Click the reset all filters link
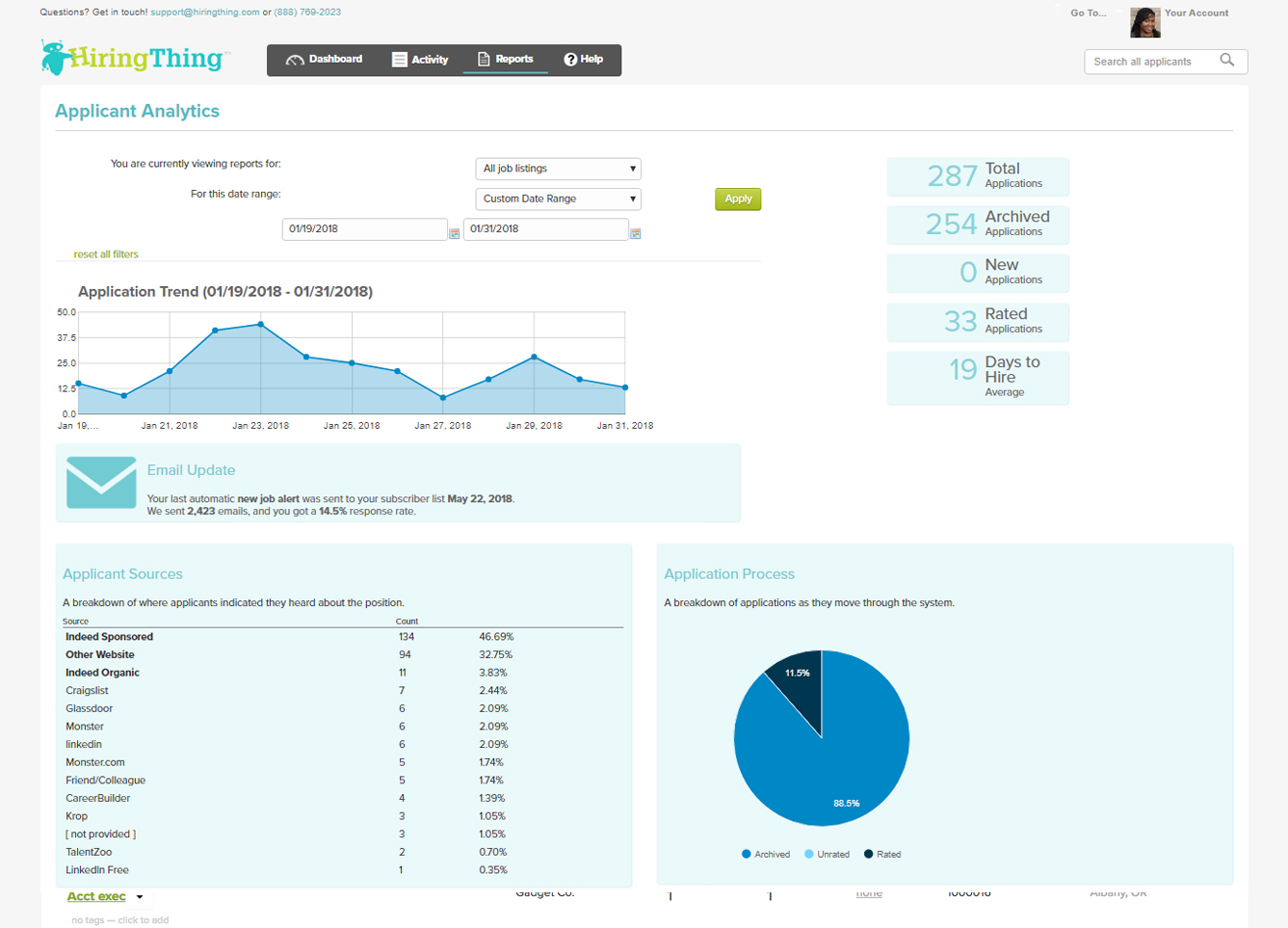This screenshot has width=1288, height=928. pyautogui.click(x=106, y=254)
